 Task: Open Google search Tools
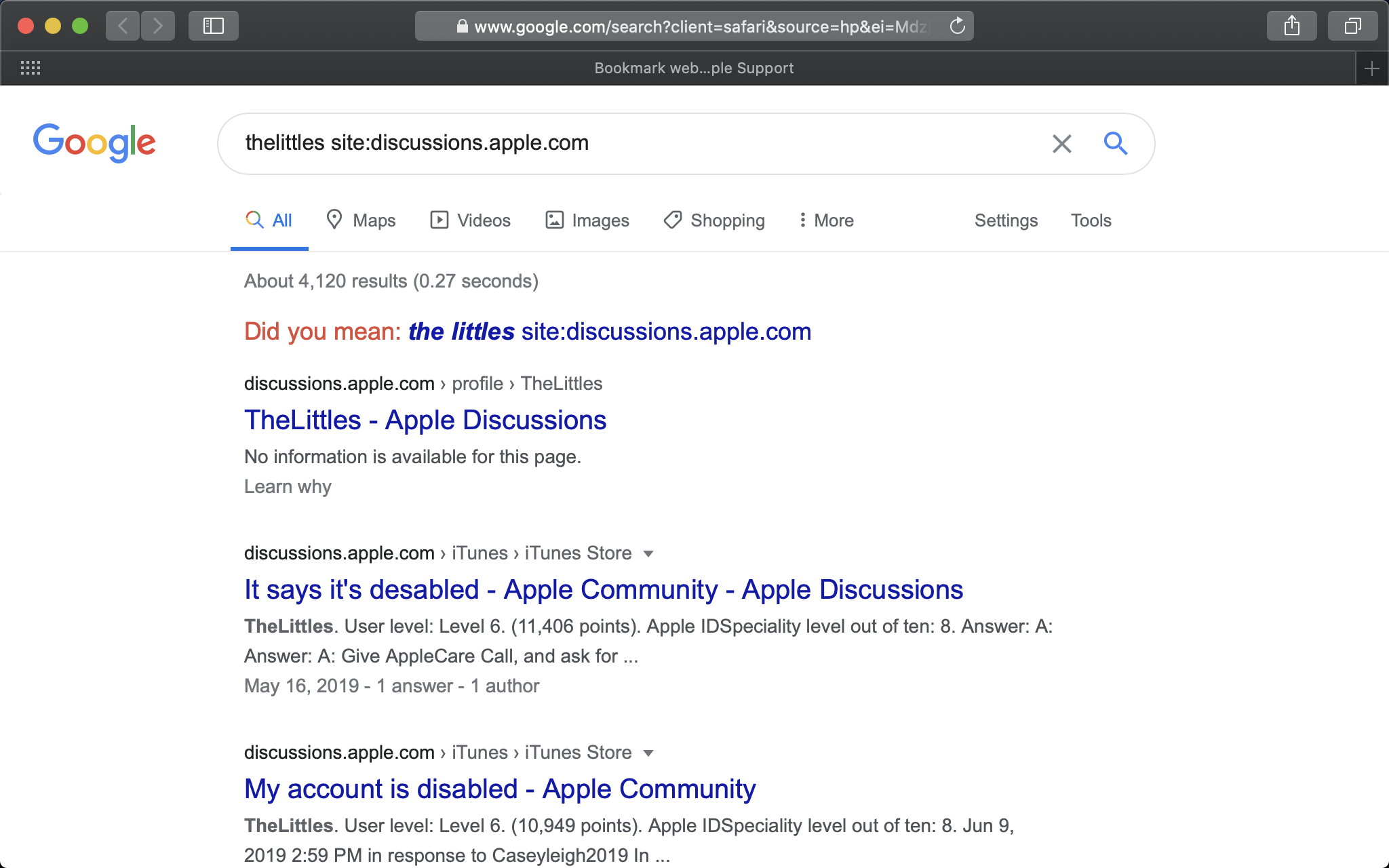tap(1091, 220)
